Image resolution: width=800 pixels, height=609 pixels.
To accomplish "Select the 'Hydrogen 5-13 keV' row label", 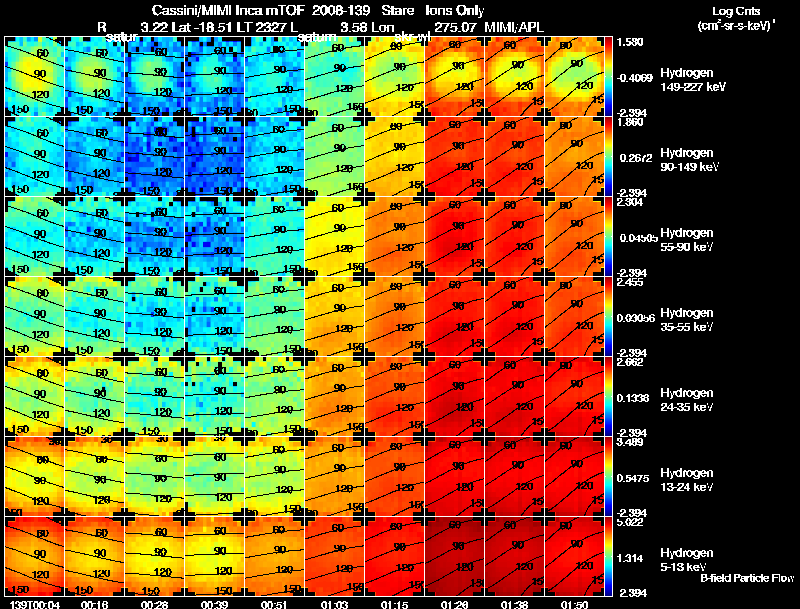I will click(686, 560).
